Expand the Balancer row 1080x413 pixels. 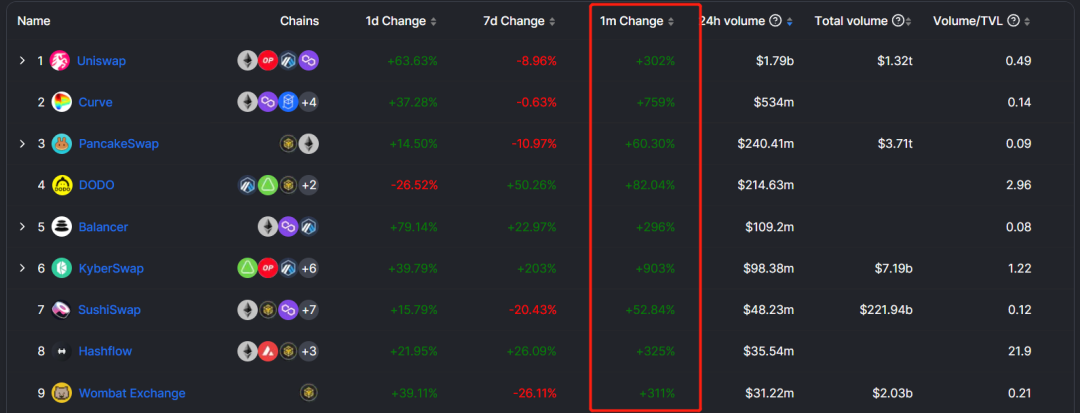[22, 226]
